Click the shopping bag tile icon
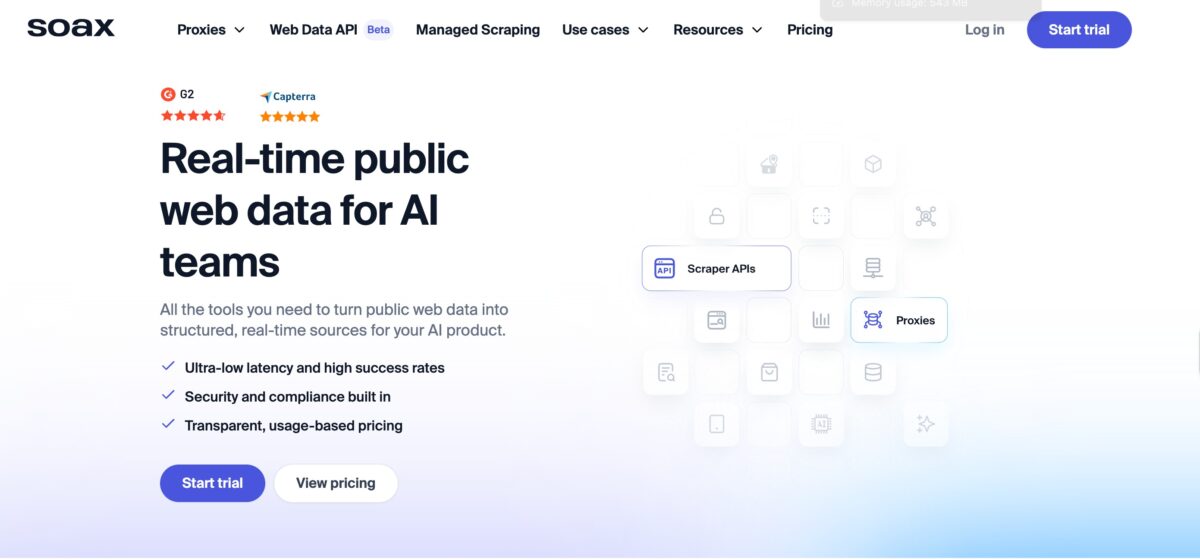The height and width of the screenshot is (559, 1200). 769,372
